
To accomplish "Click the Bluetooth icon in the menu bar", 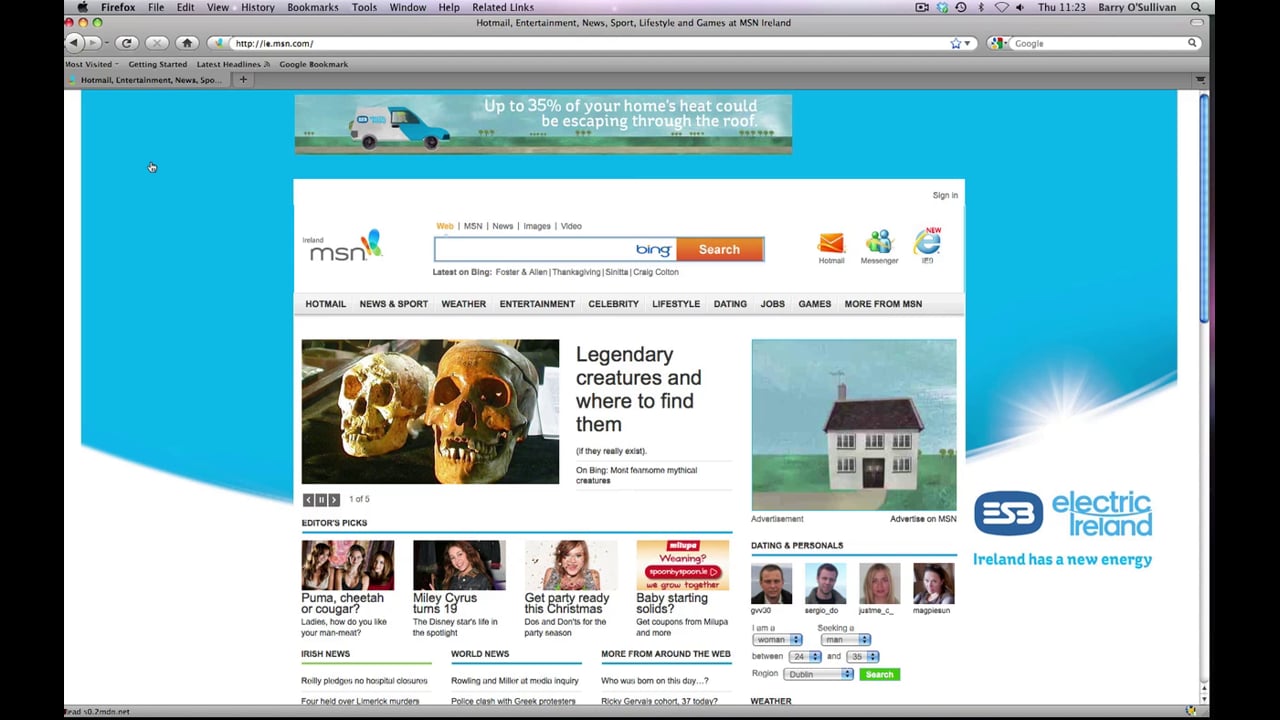I will pyautogui.click(x=980, y=7).
